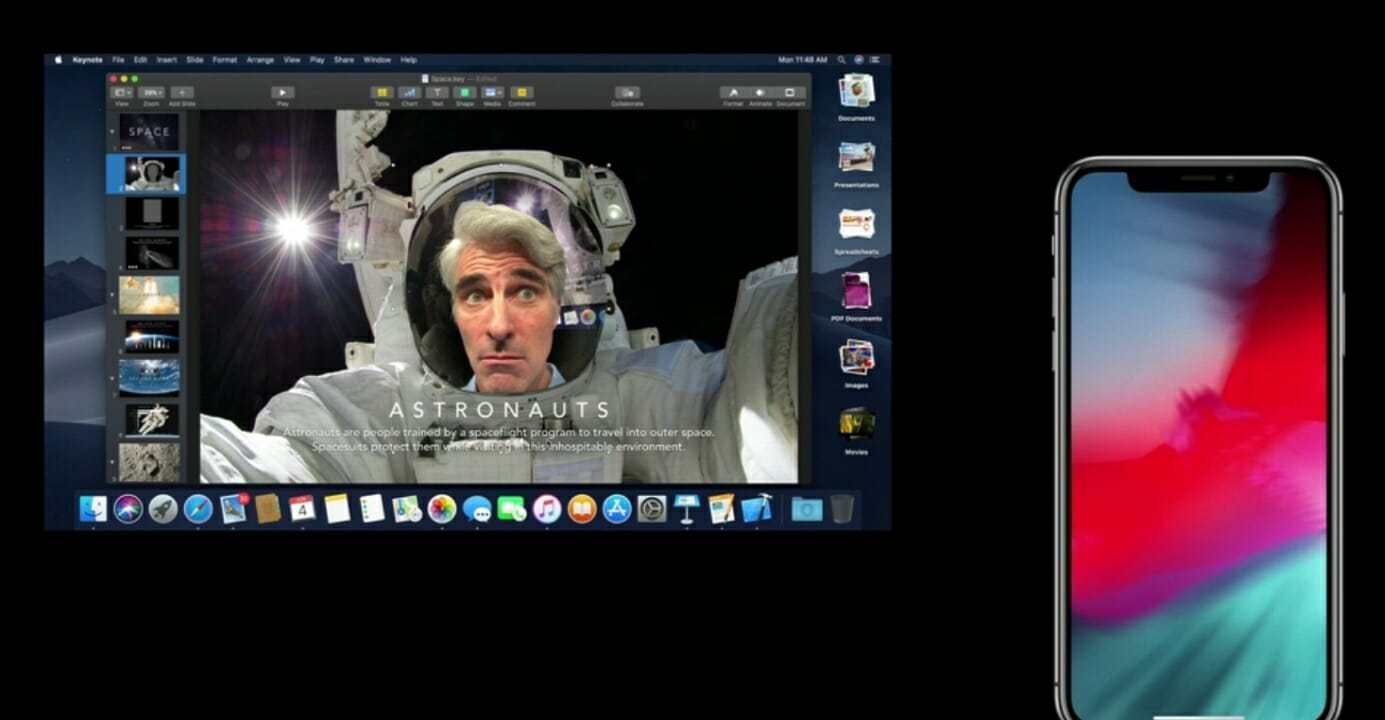Viewport: 1385px width, 720px height.
Task: Select the SPACE title slide thumbnail
Action: pos(150,131)
